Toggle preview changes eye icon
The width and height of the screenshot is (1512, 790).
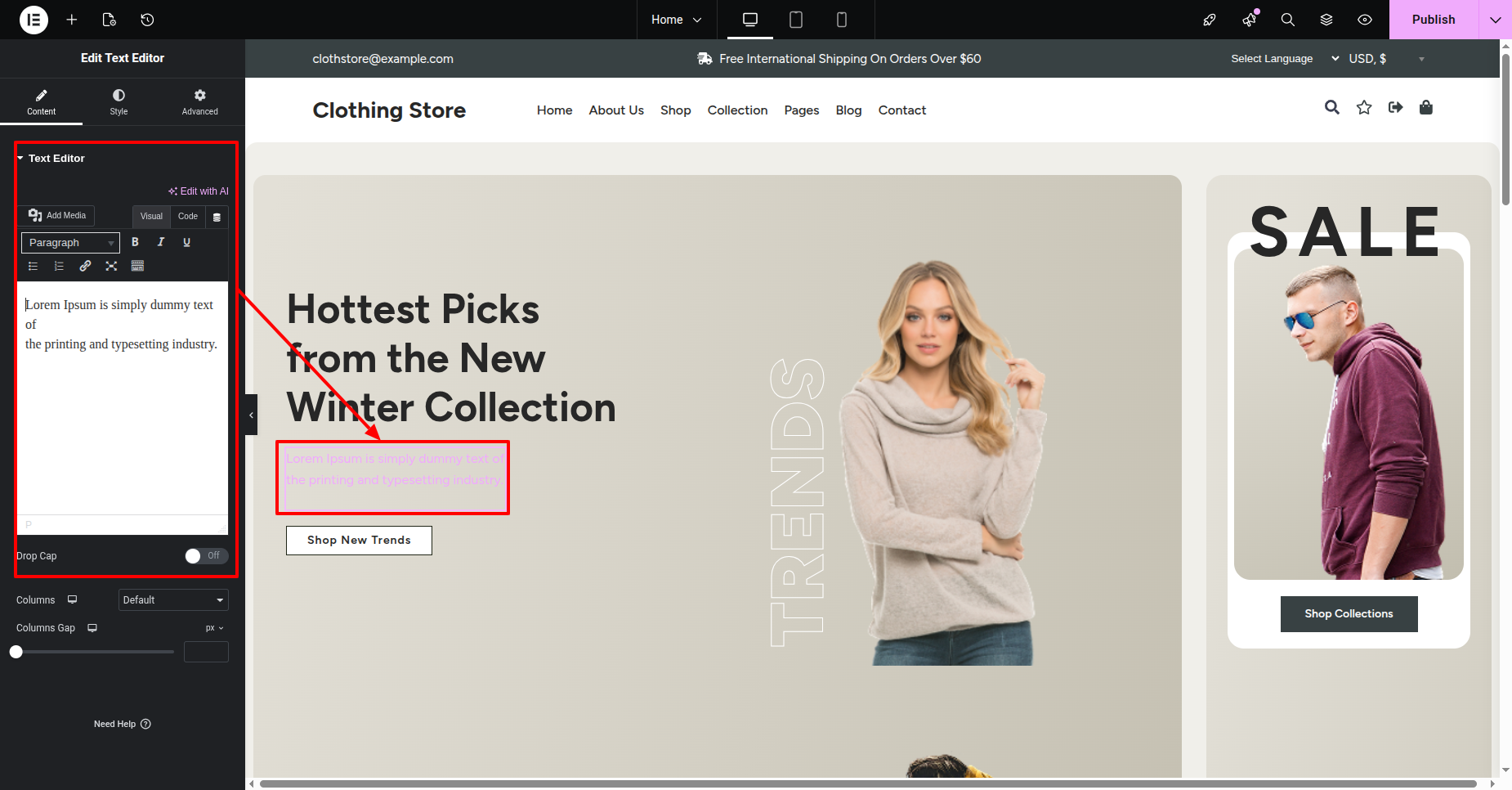pyautogui.click(x=1365, y=20)
